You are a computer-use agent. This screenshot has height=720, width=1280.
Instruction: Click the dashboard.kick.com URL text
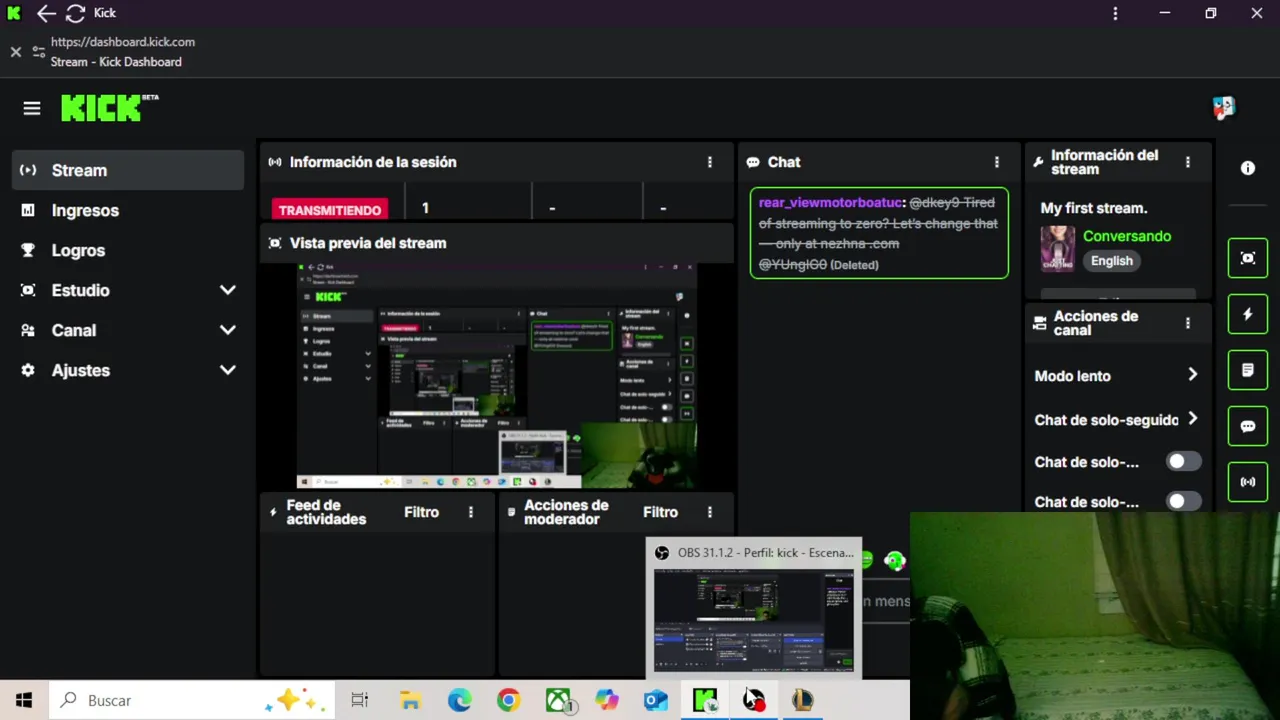coord(123,42)
